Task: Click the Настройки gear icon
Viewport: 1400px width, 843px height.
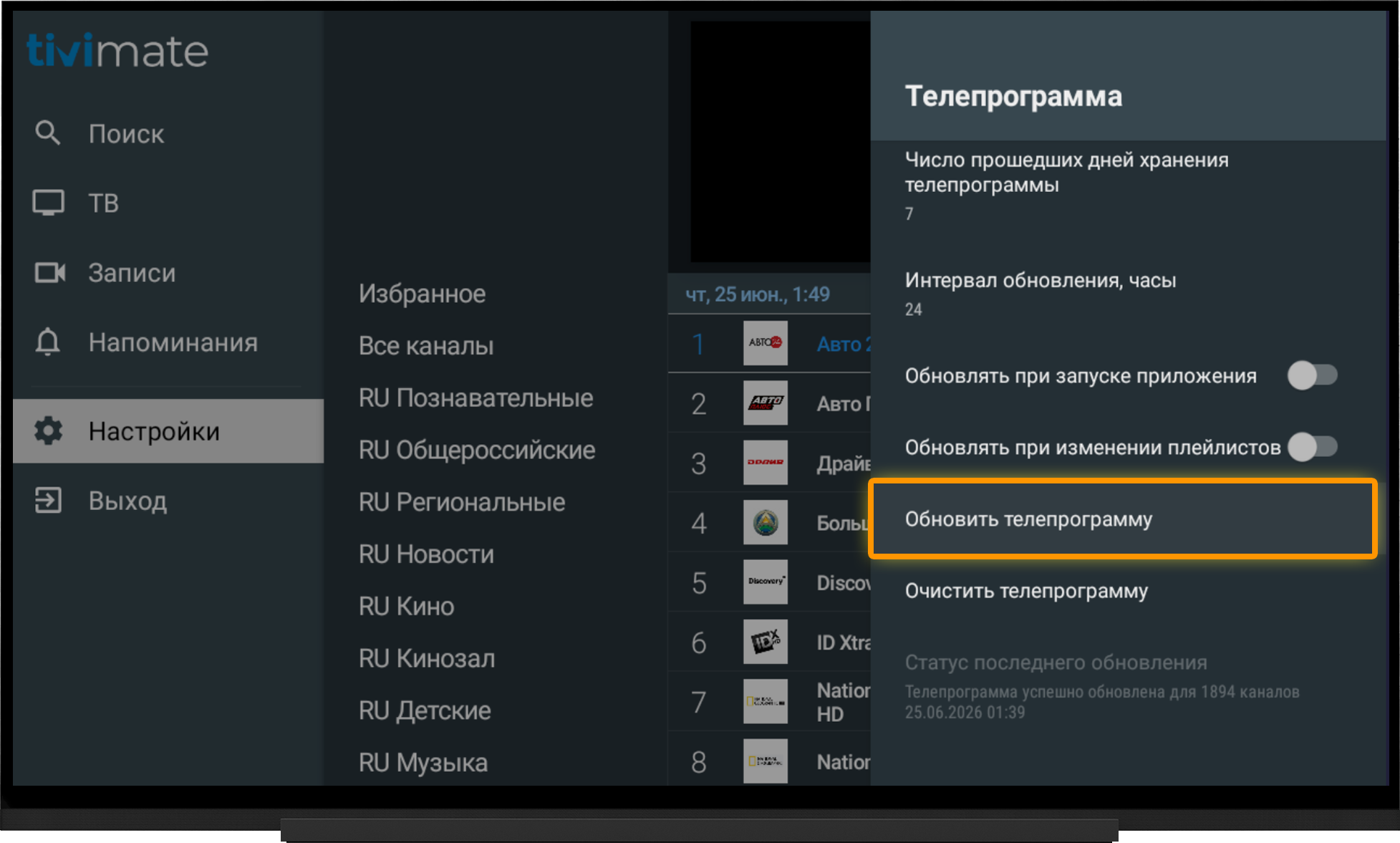Action: [x=49, y=430]
